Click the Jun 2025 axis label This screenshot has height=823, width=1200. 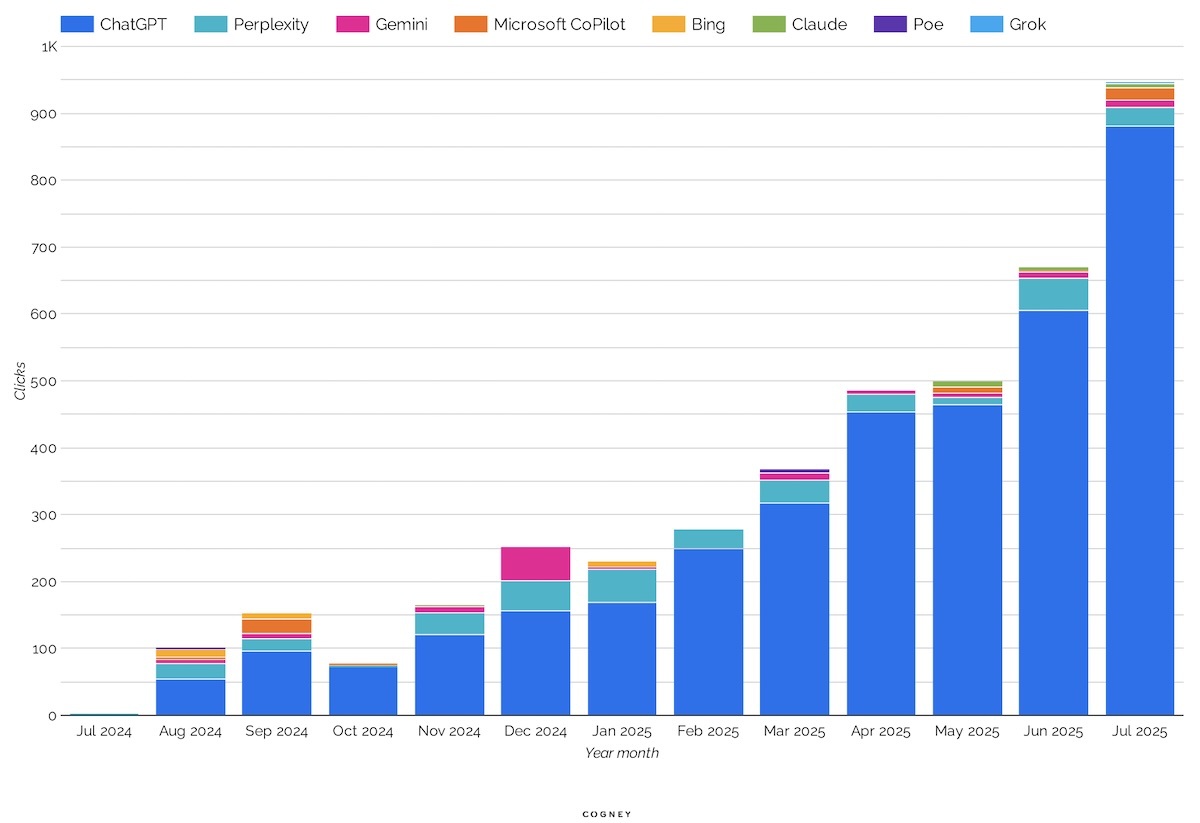1054,732
